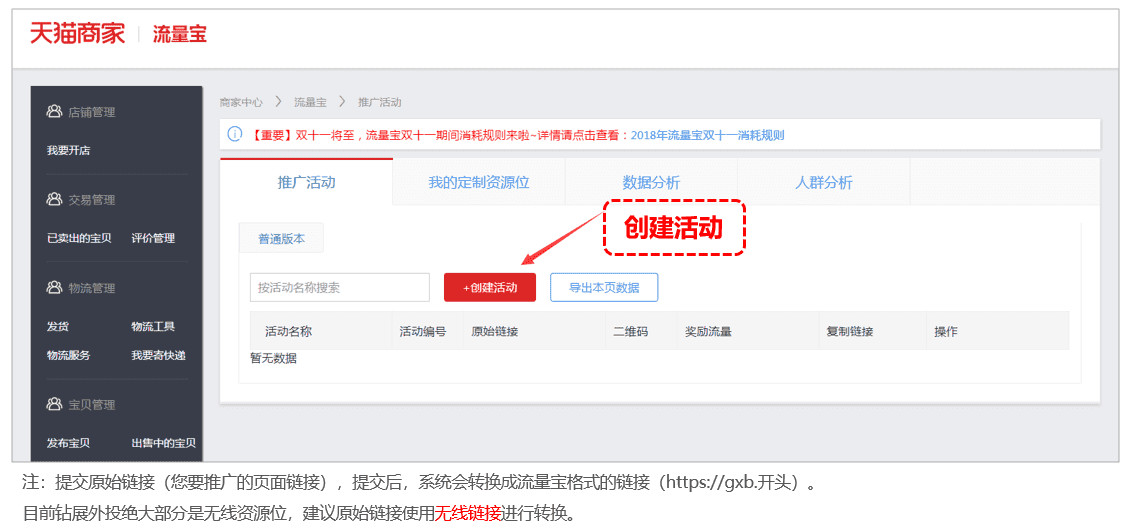Focus the 按活动名称搜索 search field
The image size is (1129, 531).
pos(340,287)
